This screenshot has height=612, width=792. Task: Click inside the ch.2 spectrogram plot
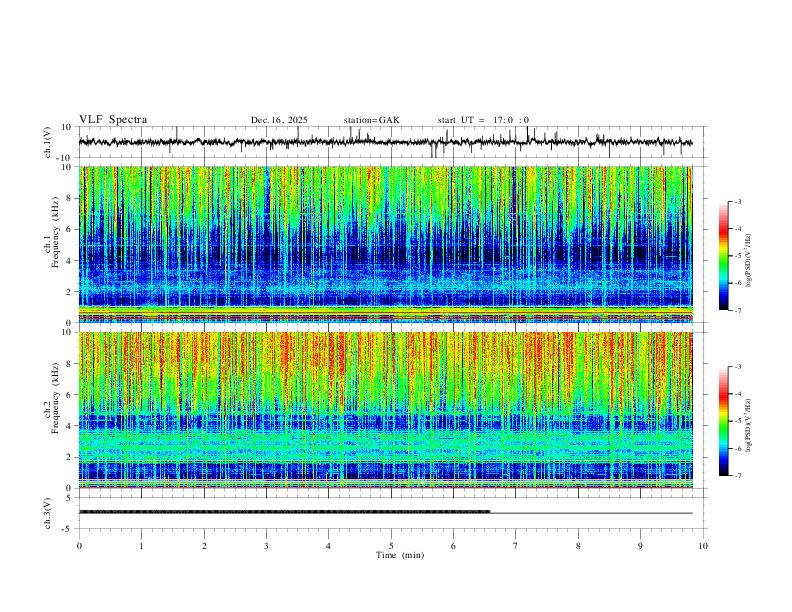pyautogui.click(x=386, y=410)
